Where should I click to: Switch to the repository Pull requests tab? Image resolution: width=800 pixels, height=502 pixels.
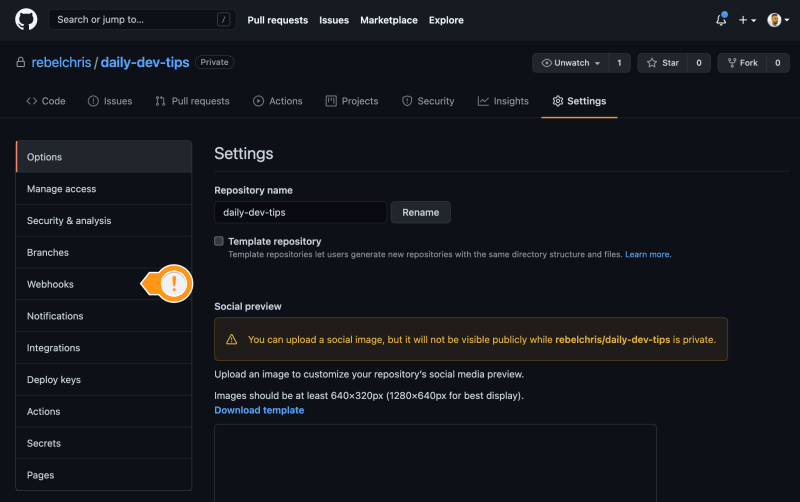pos(192,101)
